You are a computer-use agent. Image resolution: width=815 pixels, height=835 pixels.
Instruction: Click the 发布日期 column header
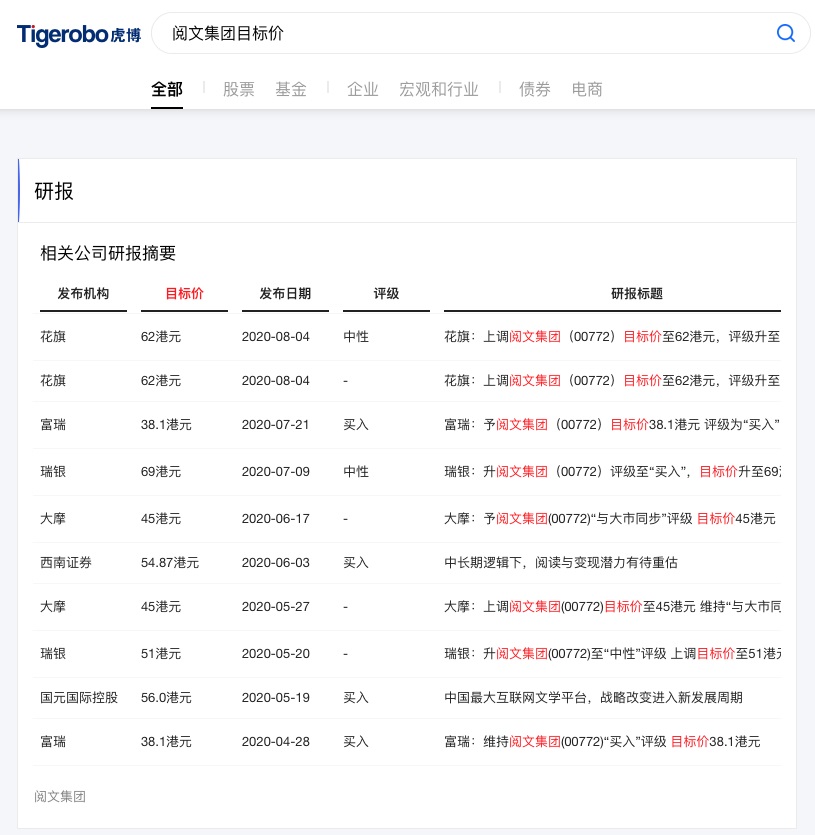point(285,293)
